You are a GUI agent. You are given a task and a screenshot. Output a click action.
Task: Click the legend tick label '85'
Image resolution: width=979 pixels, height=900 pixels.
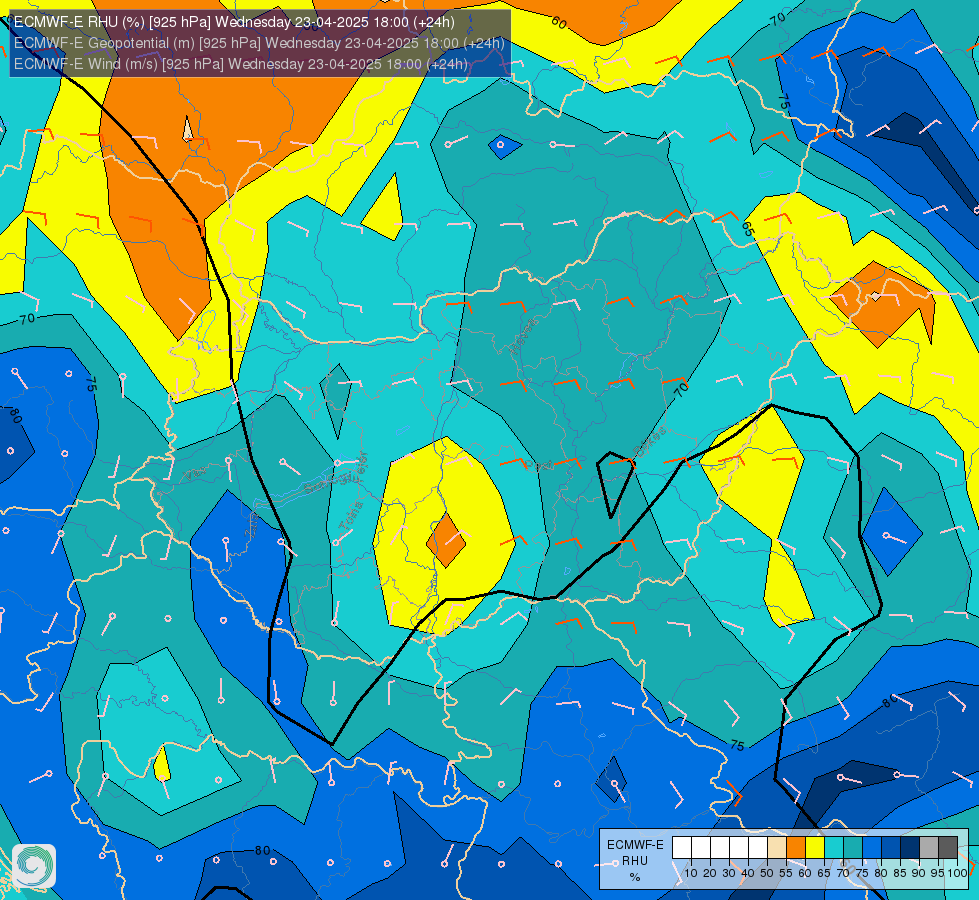pos(900,873)
